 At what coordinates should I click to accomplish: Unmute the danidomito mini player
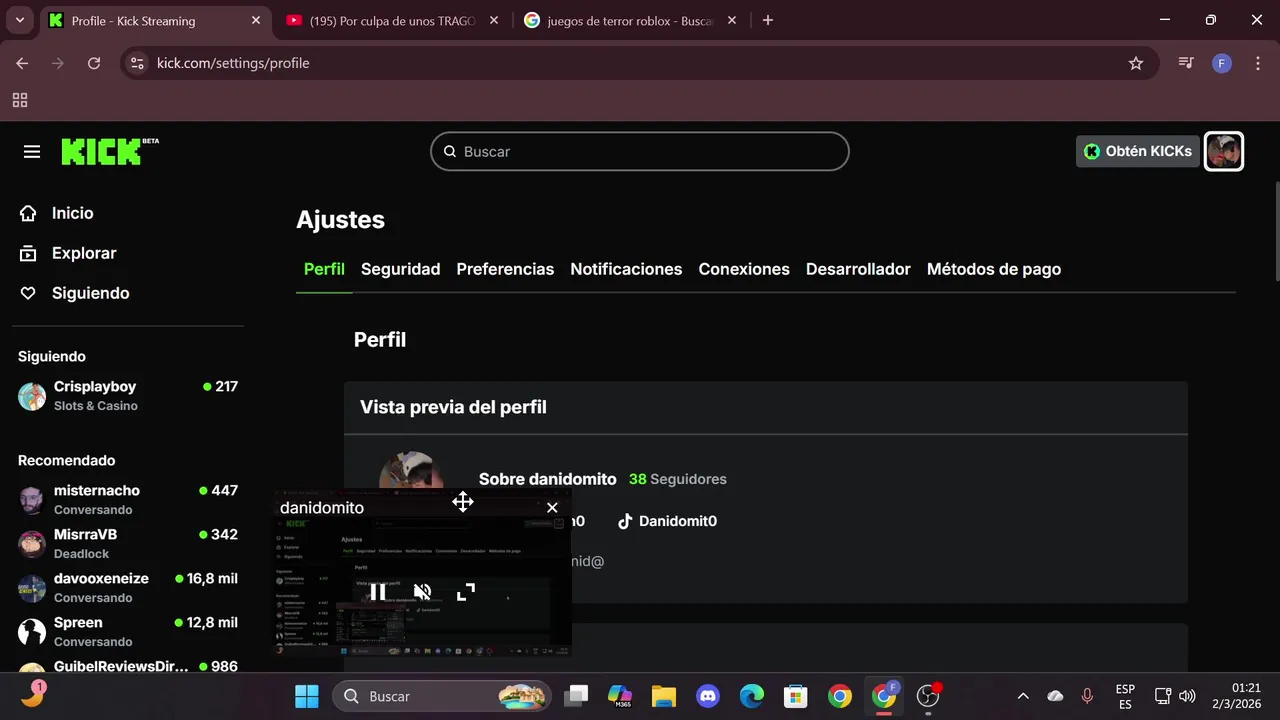pos(422,592)
